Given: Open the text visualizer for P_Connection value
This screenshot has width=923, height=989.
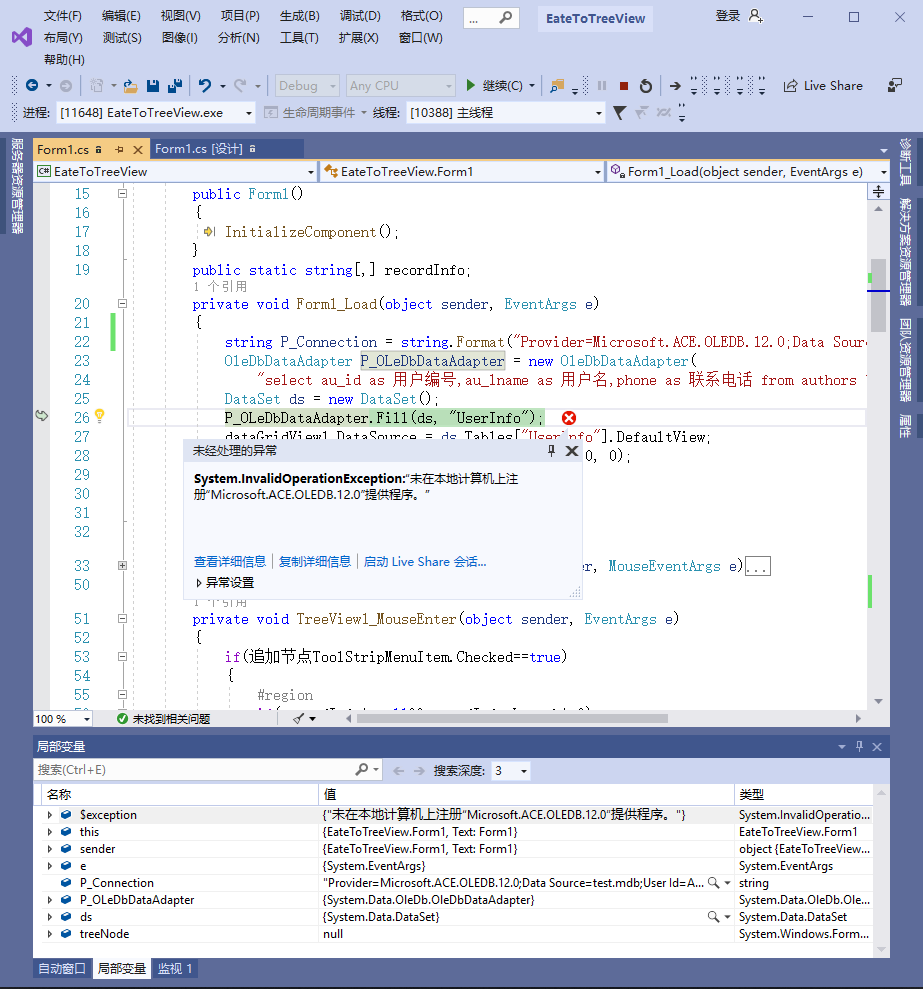Looking at the screenshot, I should pos(713,883).
